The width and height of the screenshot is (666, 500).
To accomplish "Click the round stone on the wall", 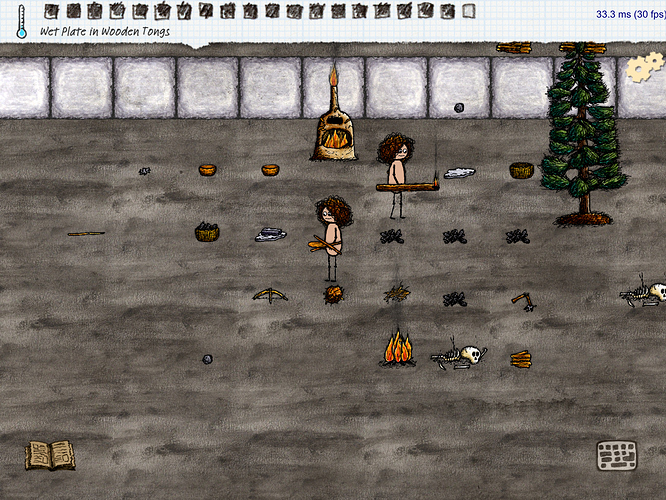I will pos(459,107).
